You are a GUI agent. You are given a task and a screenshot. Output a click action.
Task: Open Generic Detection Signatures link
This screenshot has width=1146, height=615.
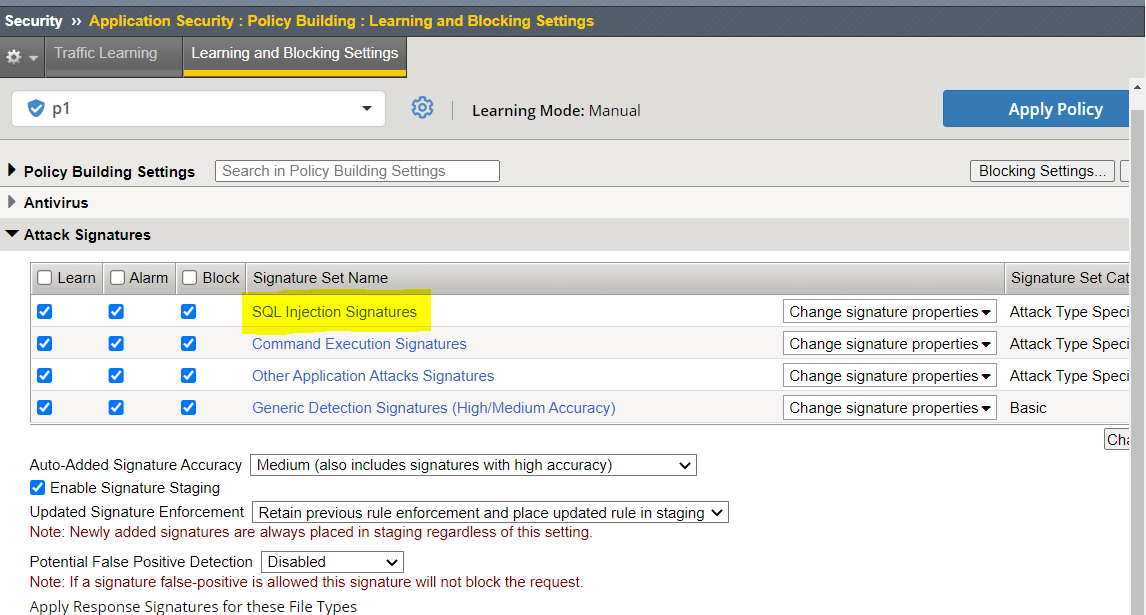[433, 408]
